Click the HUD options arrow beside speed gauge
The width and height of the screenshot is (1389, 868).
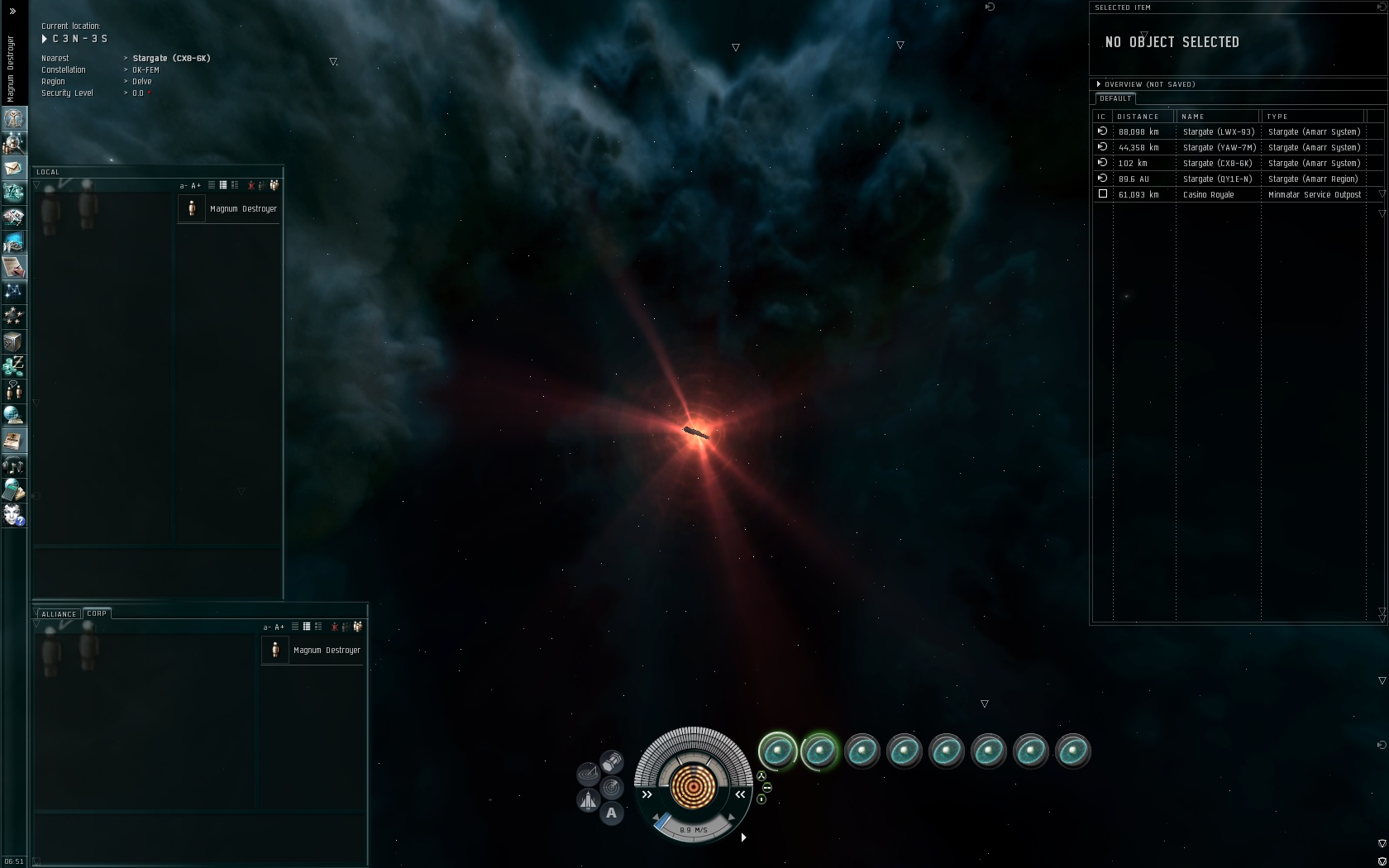(744, 837)
